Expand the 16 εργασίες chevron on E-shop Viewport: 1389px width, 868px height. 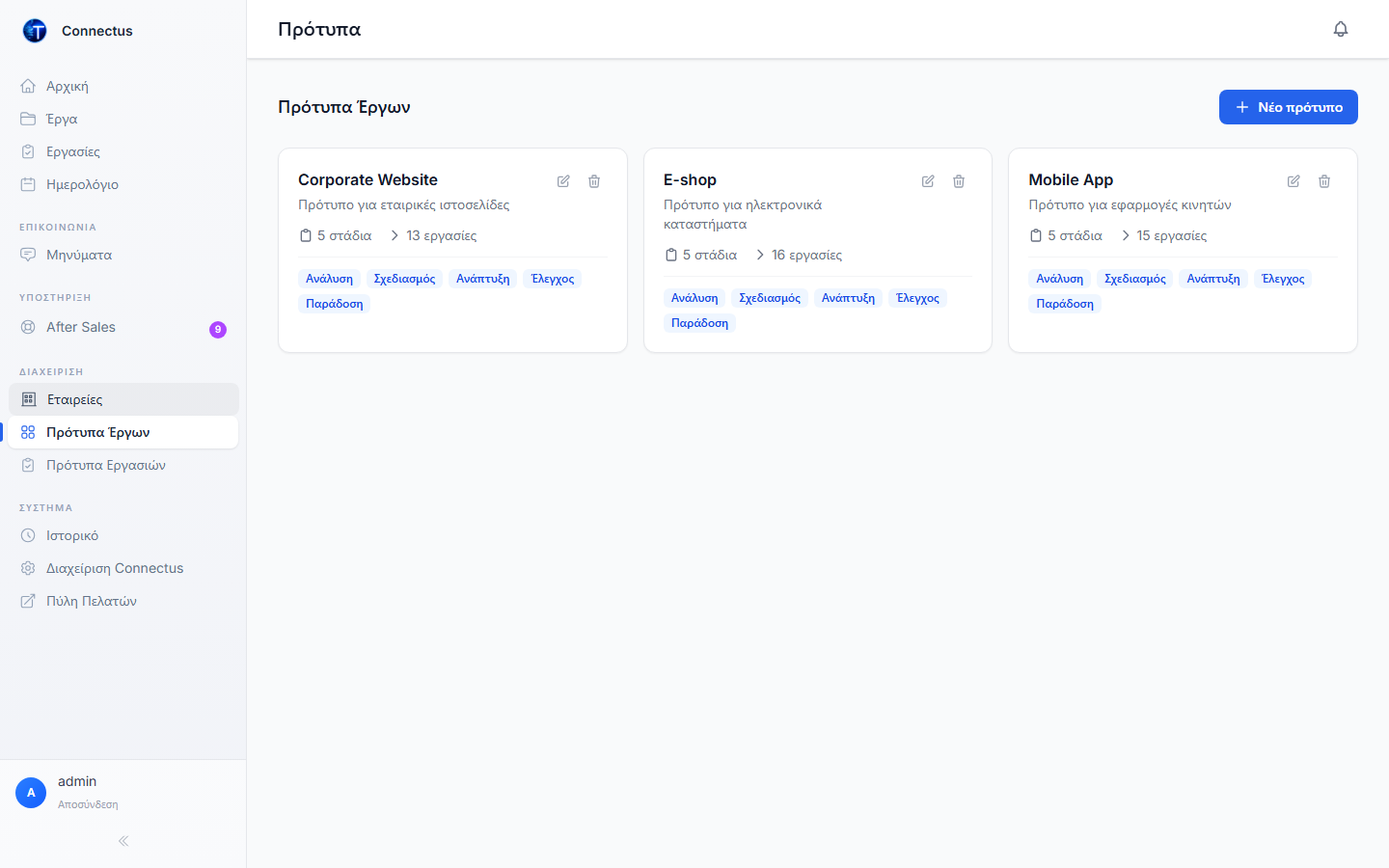click(x=760, y=255)
